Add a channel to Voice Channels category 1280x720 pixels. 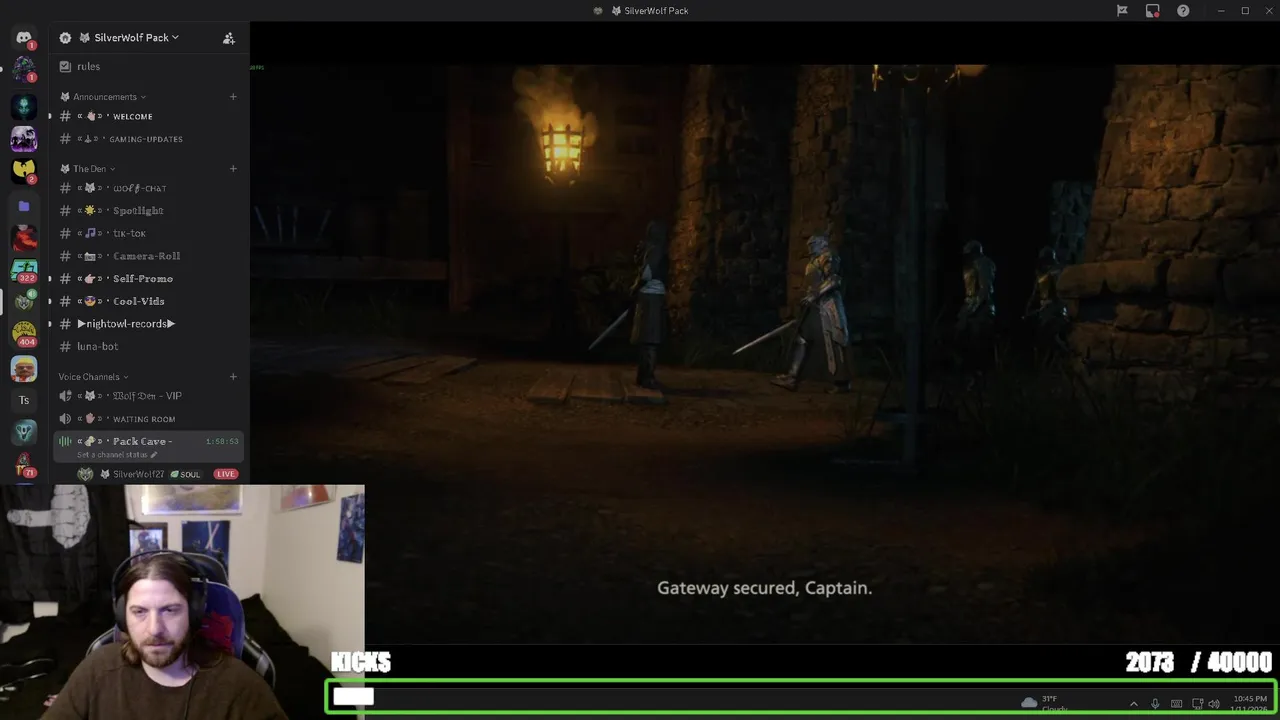233,377
